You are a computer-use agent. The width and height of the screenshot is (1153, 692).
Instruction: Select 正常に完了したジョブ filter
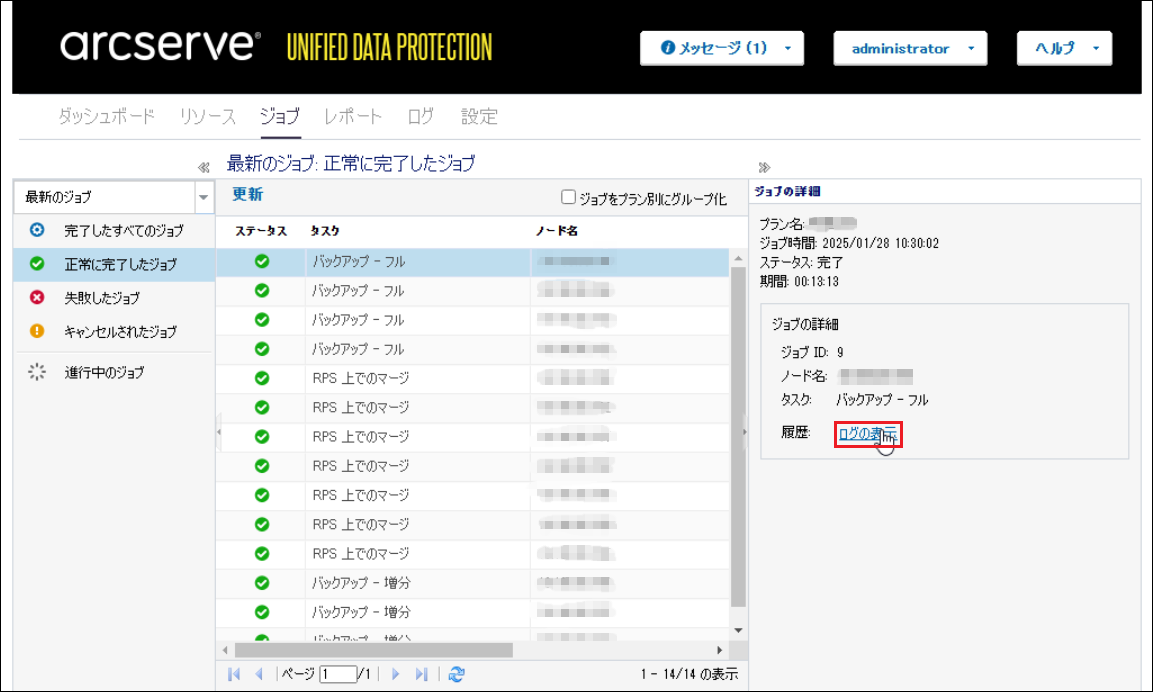click(x=114, y=264)
